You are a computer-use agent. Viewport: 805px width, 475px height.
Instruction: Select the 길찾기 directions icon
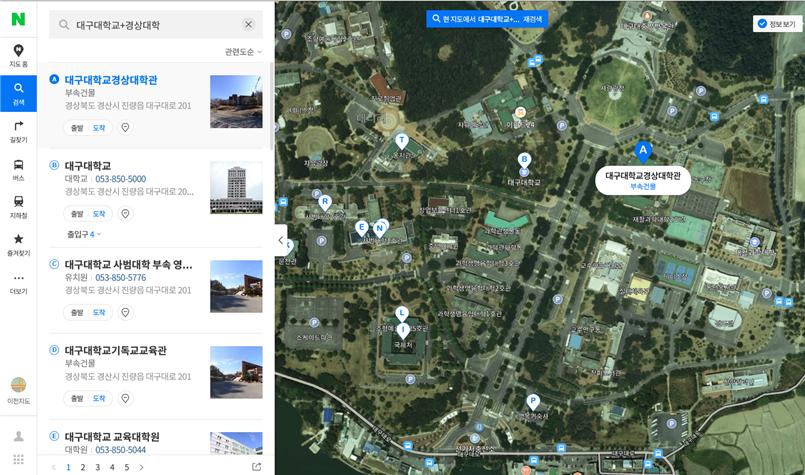pyautogui.click(x=18, y=132)
